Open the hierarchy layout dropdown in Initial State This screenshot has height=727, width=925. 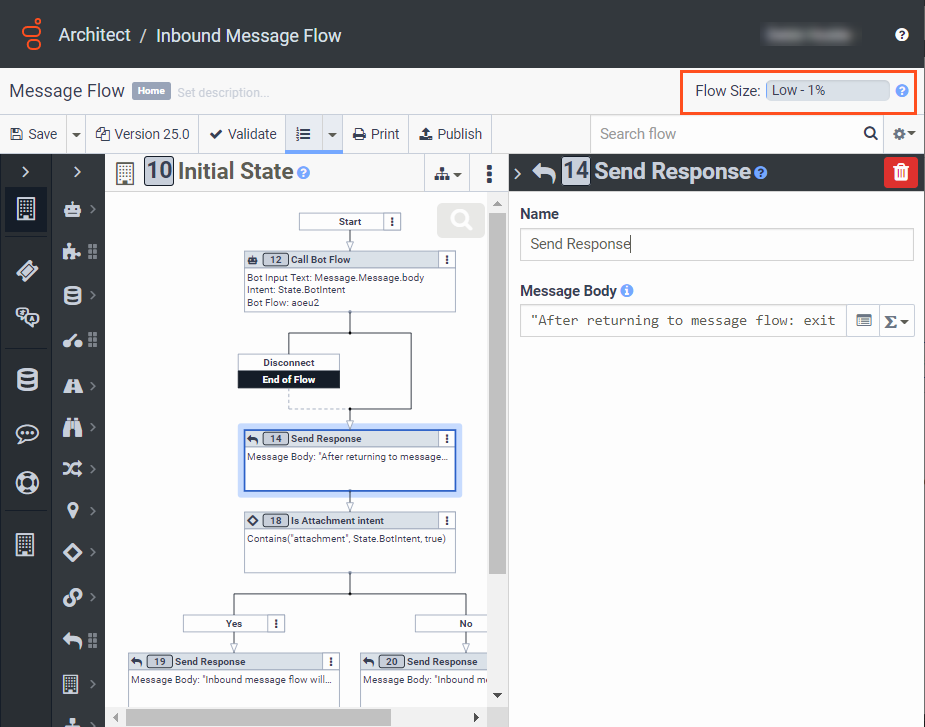pyautogui.click(x=448, y=174)
